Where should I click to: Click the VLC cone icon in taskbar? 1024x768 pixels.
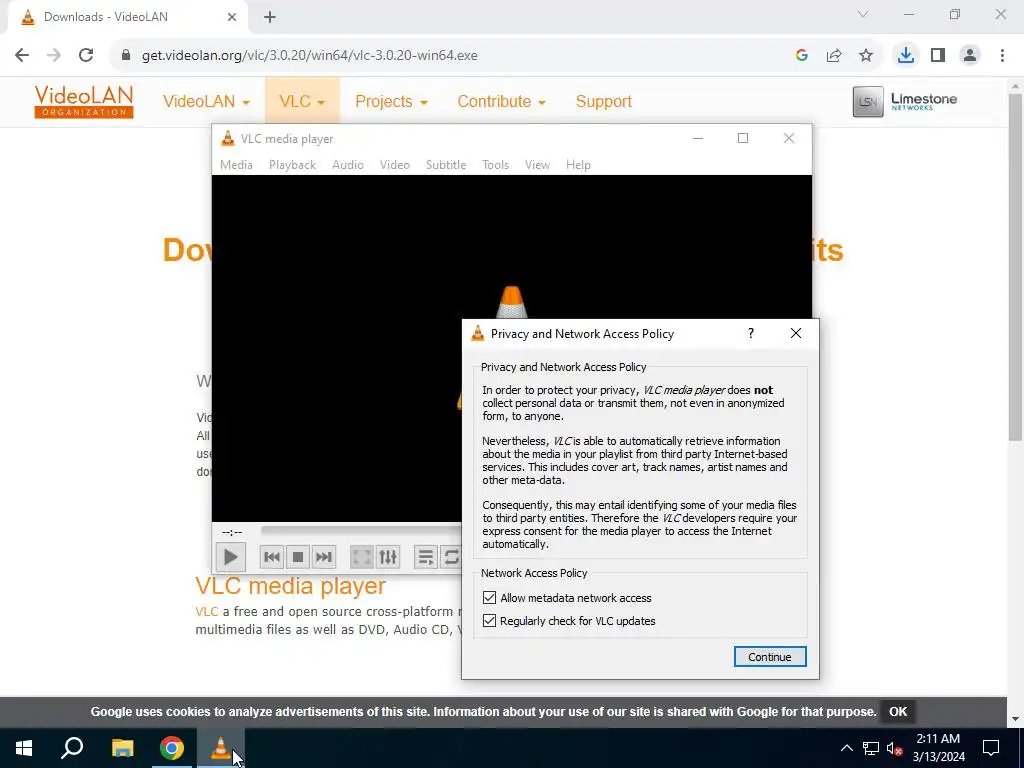pyautogui.click(x=221, y=748)
